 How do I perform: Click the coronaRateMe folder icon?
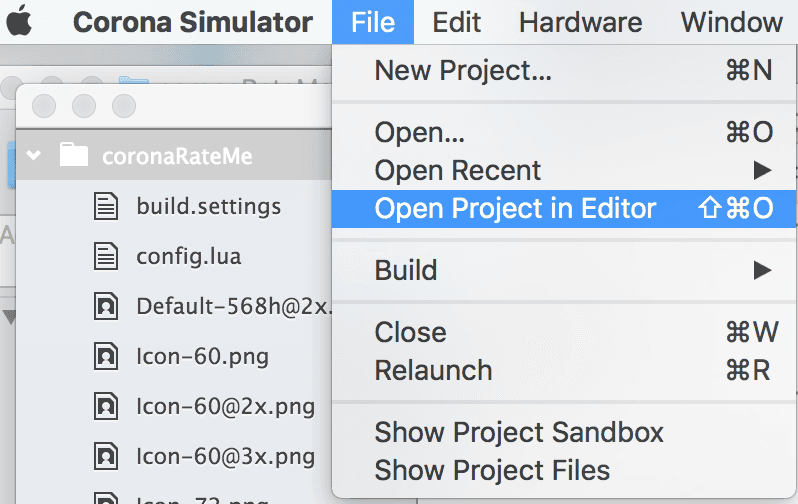pyautogui.click(x=74, y=155)
